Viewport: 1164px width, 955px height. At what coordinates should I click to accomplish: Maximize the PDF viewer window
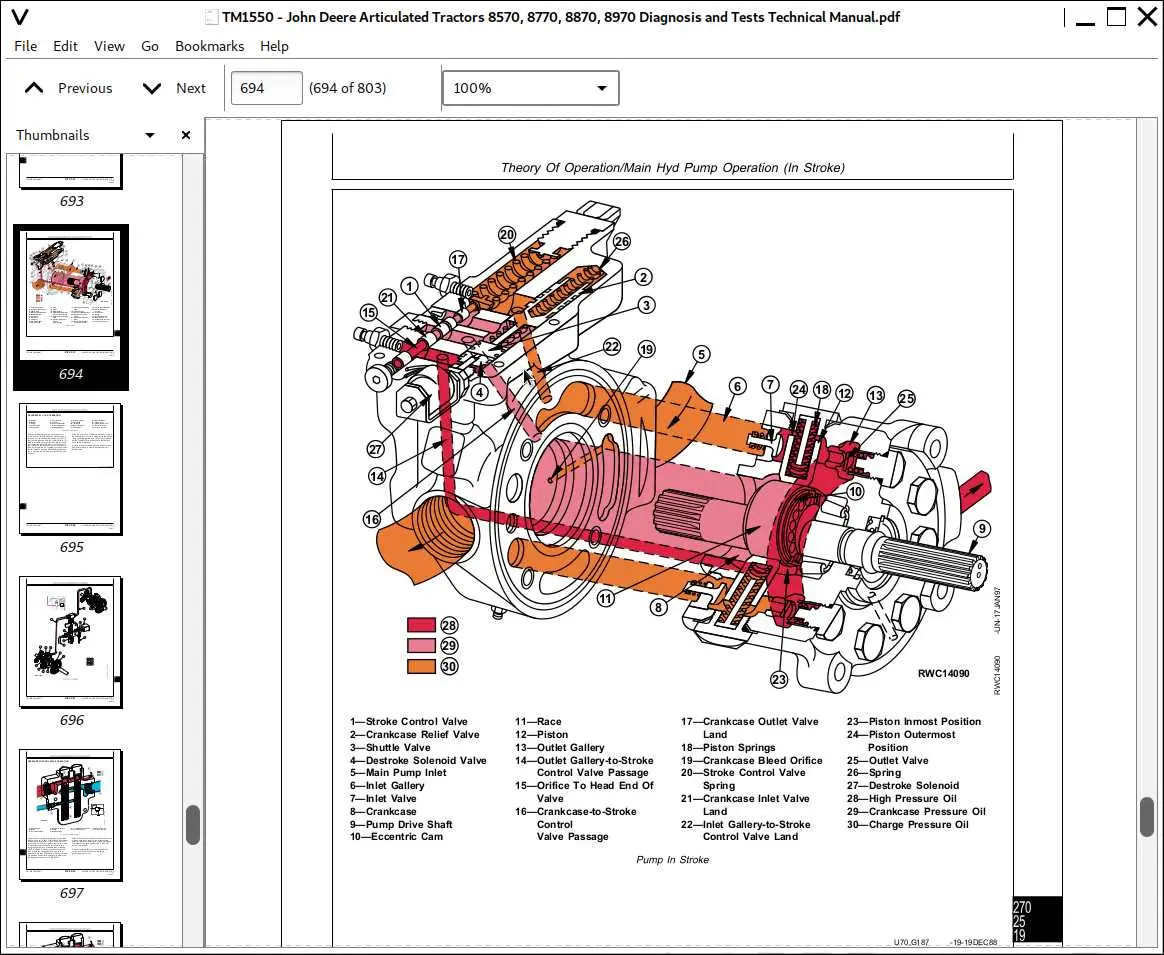pos(1116,16)
